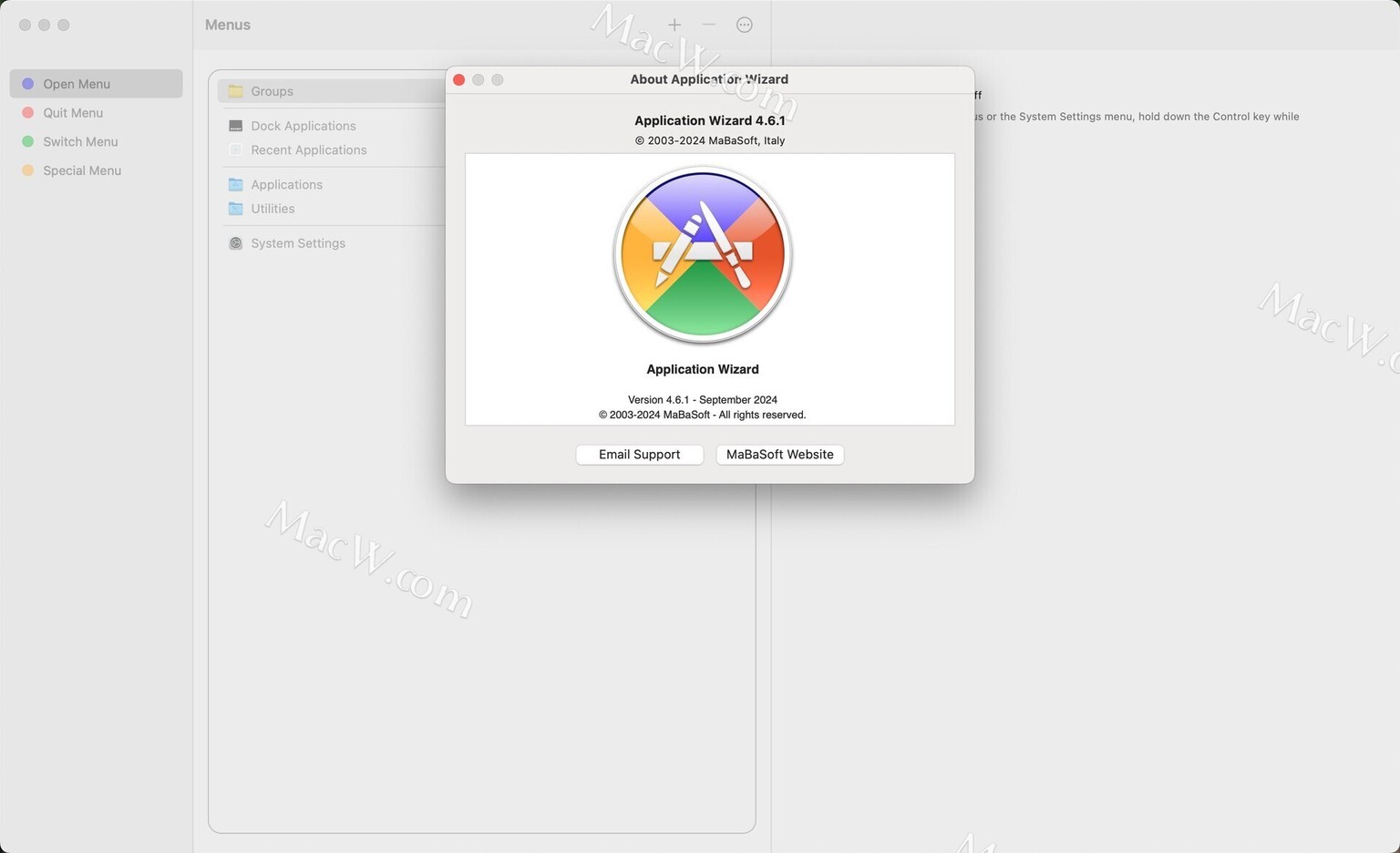Click the 'Application Wizard 4.6.1' heading text
This screenshot has height=853, width=1400.
click(x=710, y=120)
